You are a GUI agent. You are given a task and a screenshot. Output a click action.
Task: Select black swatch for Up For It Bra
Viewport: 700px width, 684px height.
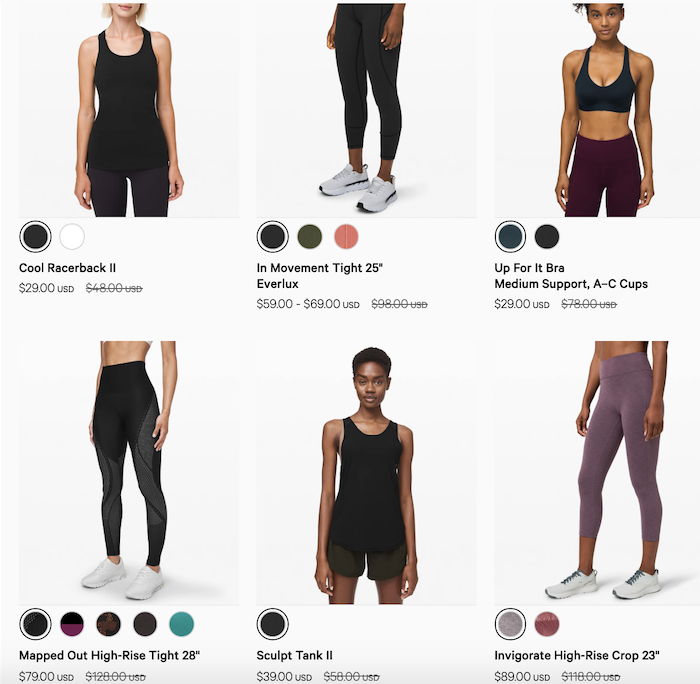point(547,237)
